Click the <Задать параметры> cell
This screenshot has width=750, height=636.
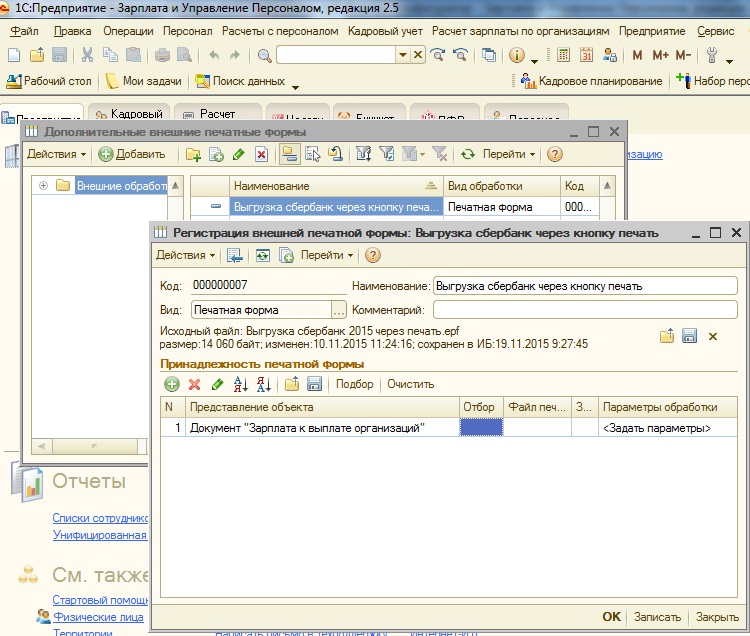(x=667, y=428)
